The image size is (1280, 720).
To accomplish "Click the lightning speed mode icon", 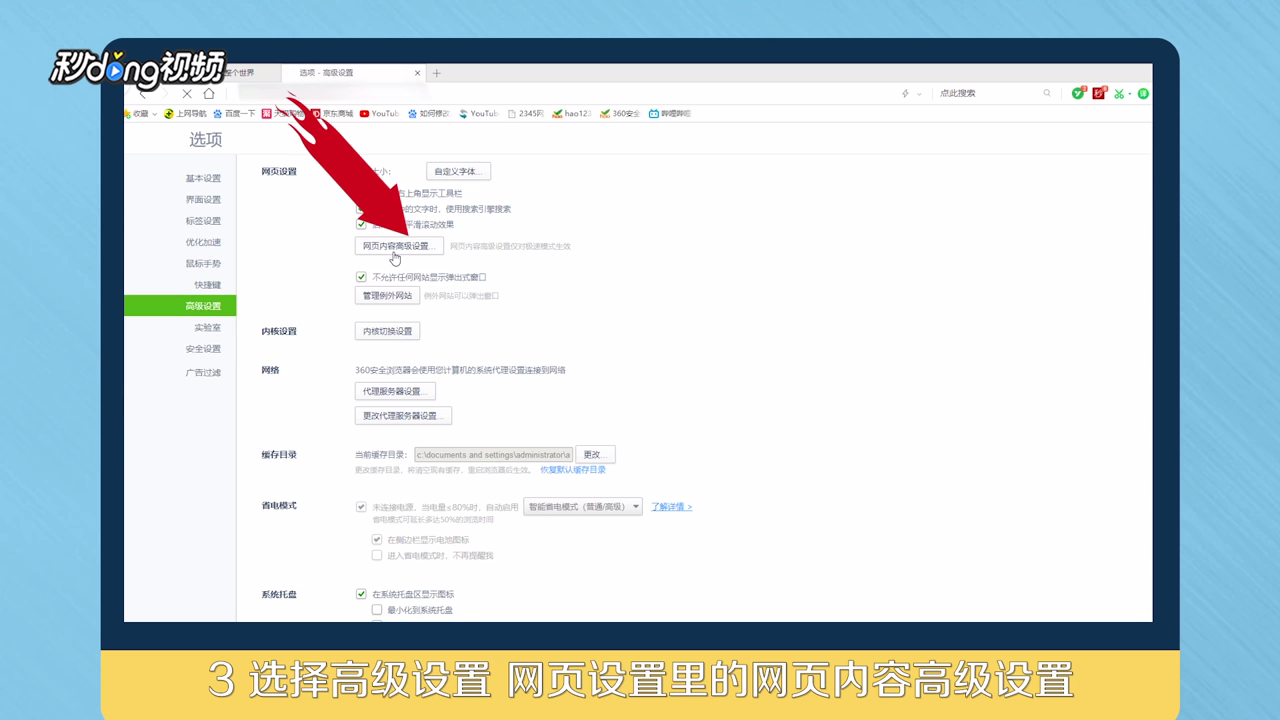I will click(x=905, y=93).
